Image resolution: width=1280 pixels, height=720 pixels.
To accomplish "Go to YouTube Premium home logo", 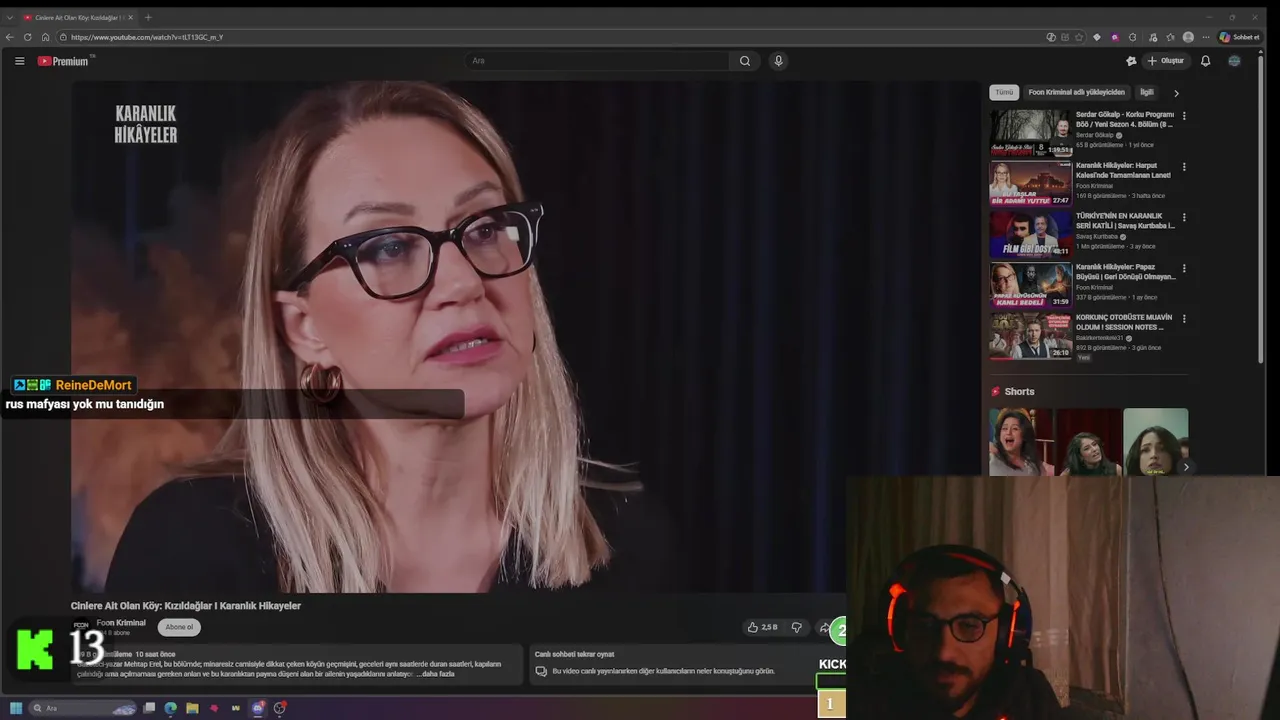I will pyautogui.click(x=64, y=61).
